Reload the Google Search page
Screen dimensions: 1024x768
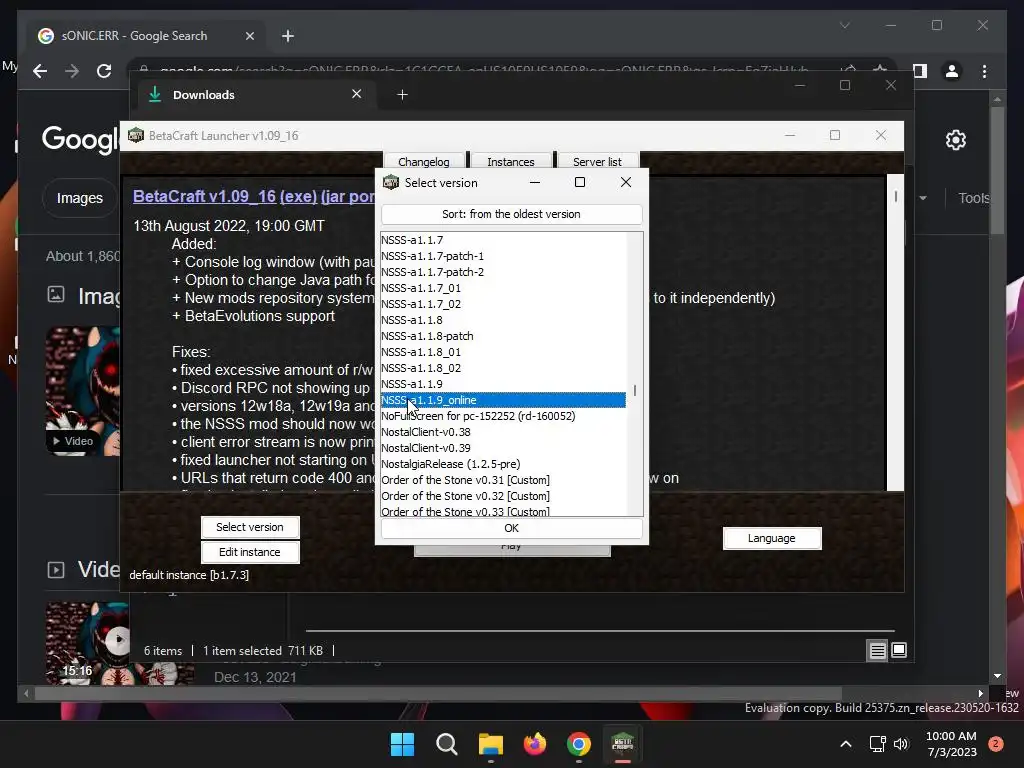[x=104, y=71]
